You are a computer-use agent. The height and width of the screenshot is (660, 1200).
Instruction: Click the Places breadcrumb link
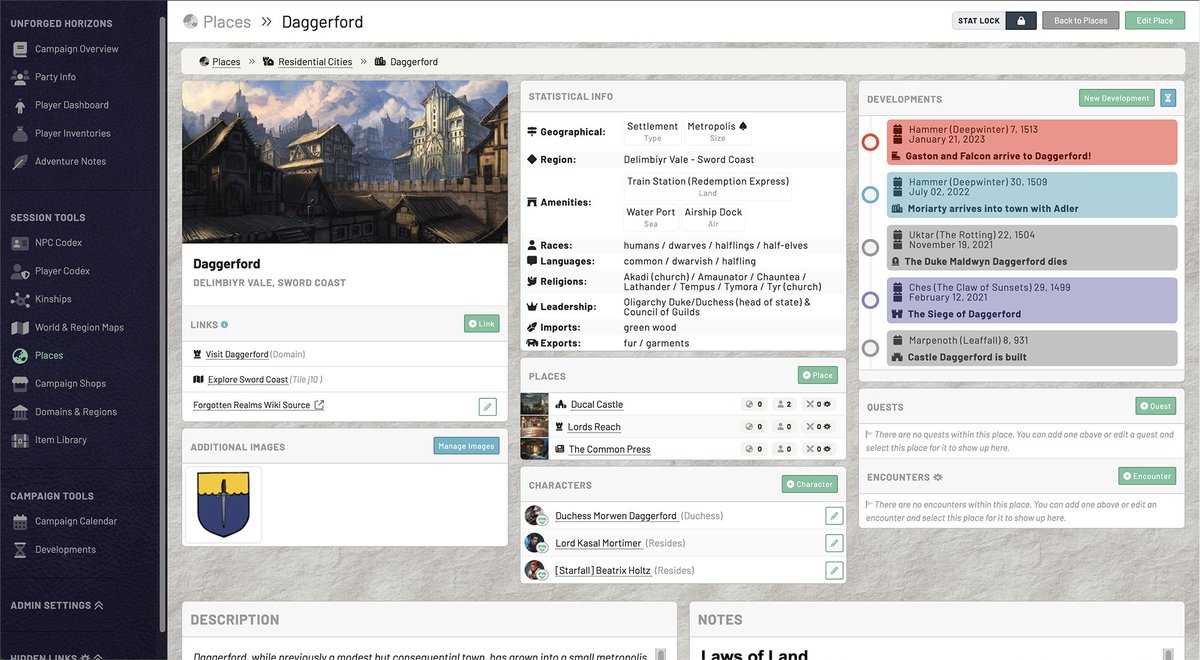(x=226, y=62)
